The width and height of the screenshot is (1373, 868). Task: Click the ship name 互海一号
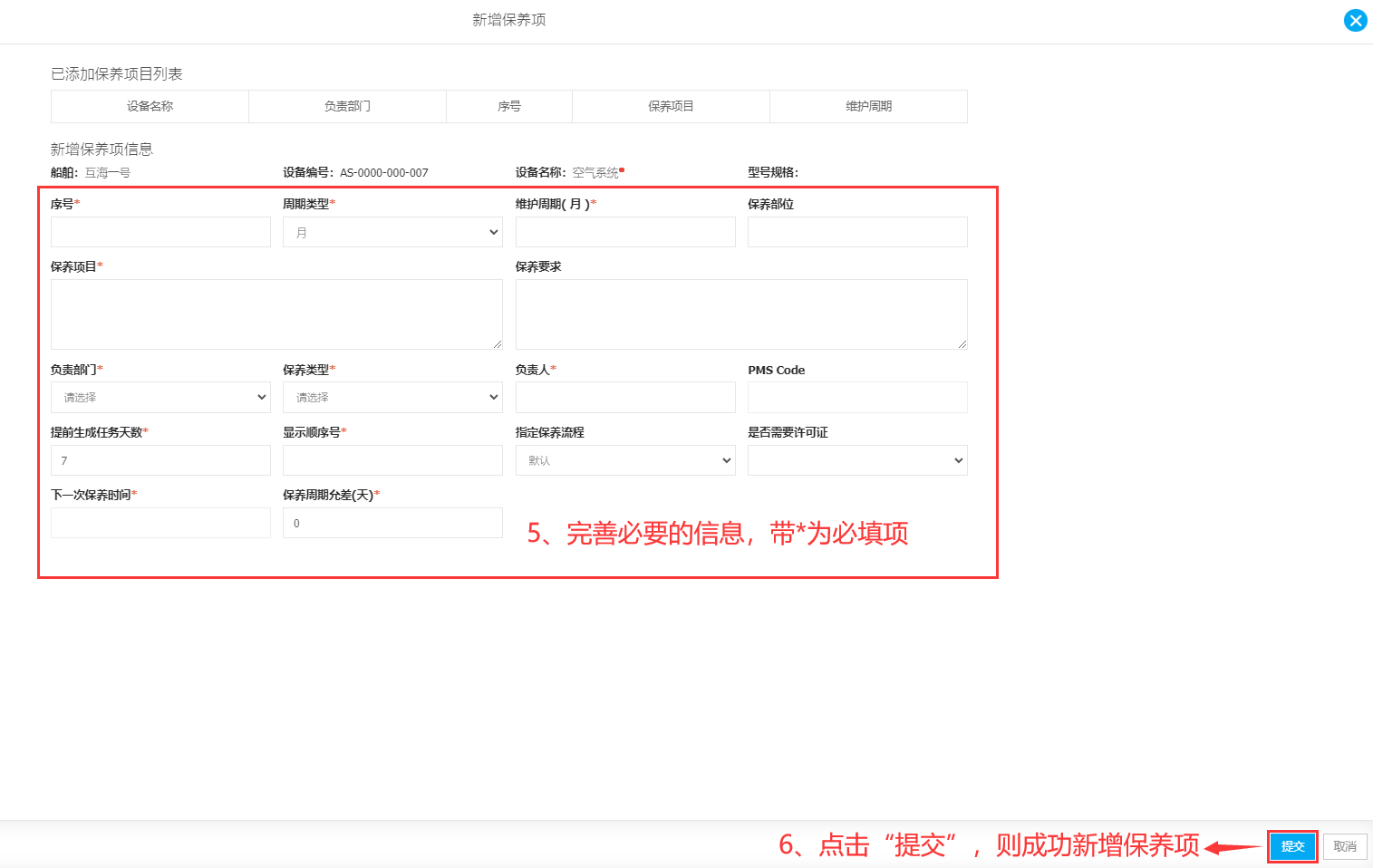click(108, 172)
